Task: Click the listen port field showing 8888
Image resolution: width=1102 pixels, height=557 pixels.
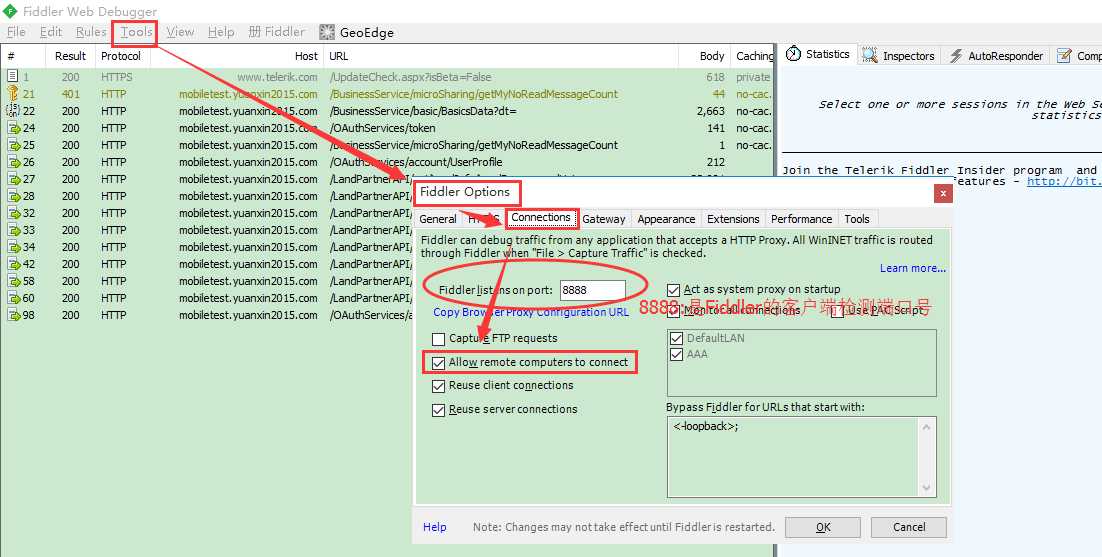Action: (592, 290)
